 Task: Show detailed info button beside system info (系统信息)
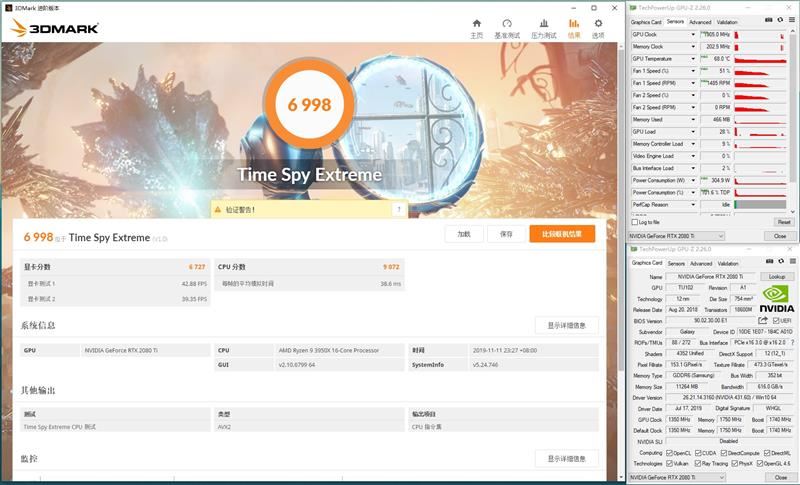pos(566,325)
